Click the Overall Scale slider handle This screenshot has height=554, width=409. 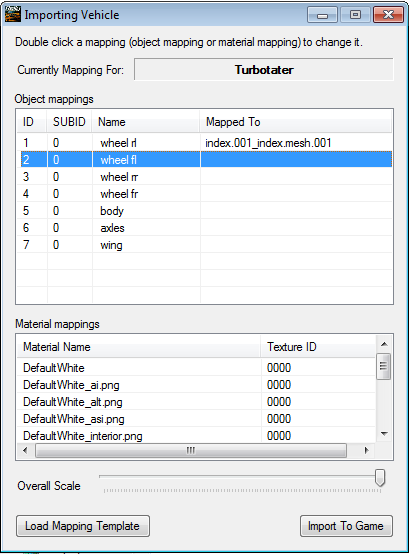380,478
